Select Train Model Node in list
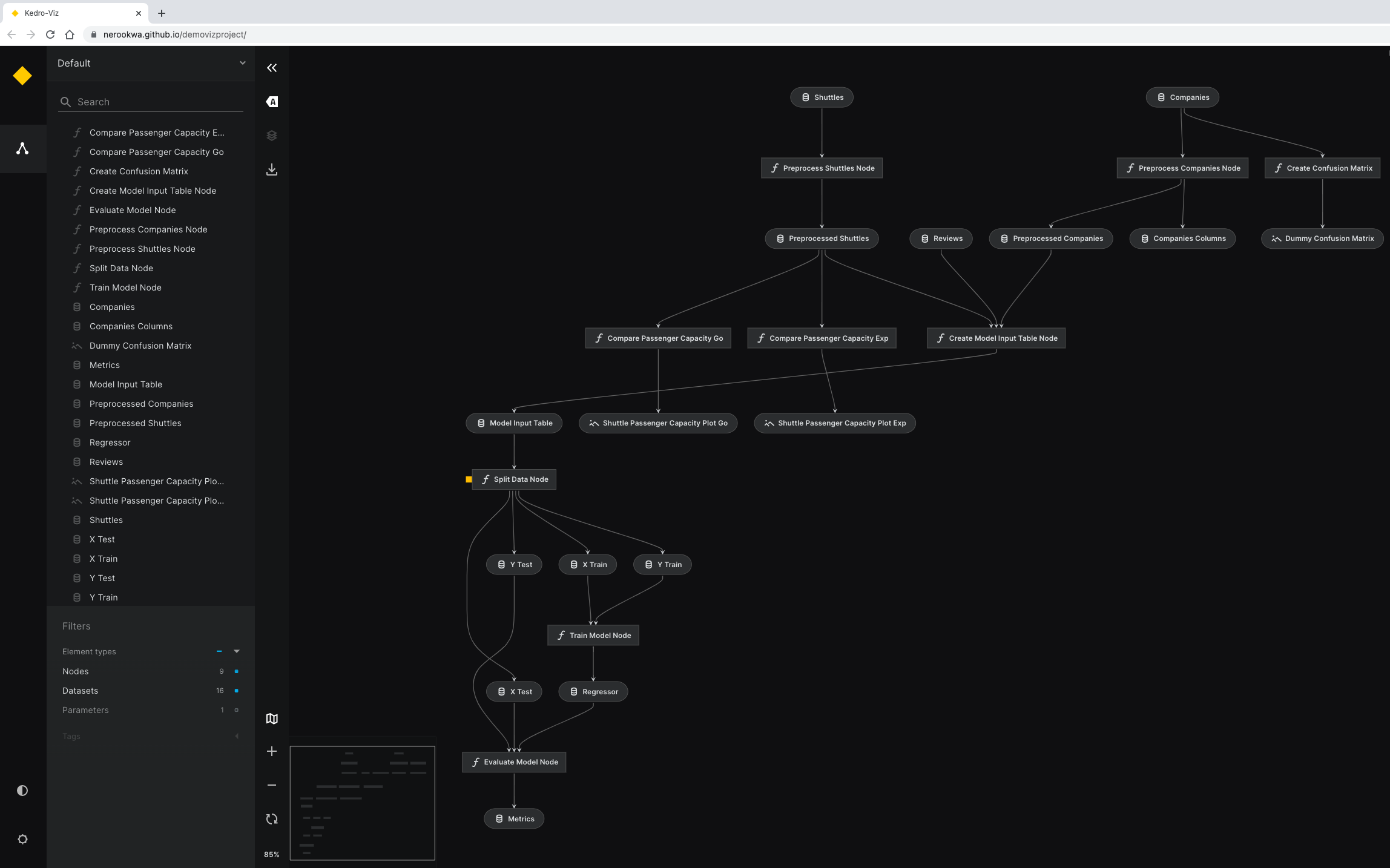1390x868 pixels. tap(125, 288)
